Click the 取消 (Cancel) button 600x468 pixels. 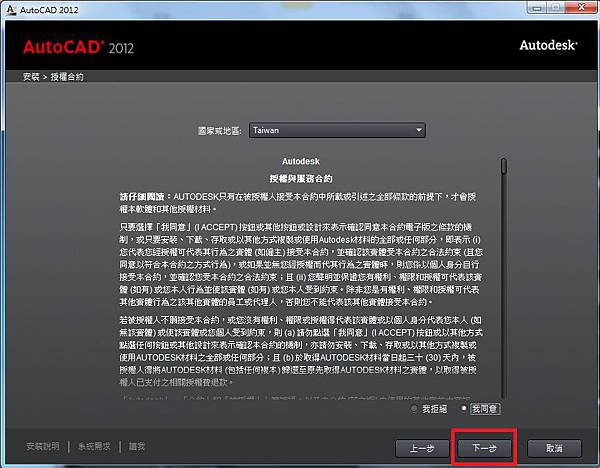554,448
